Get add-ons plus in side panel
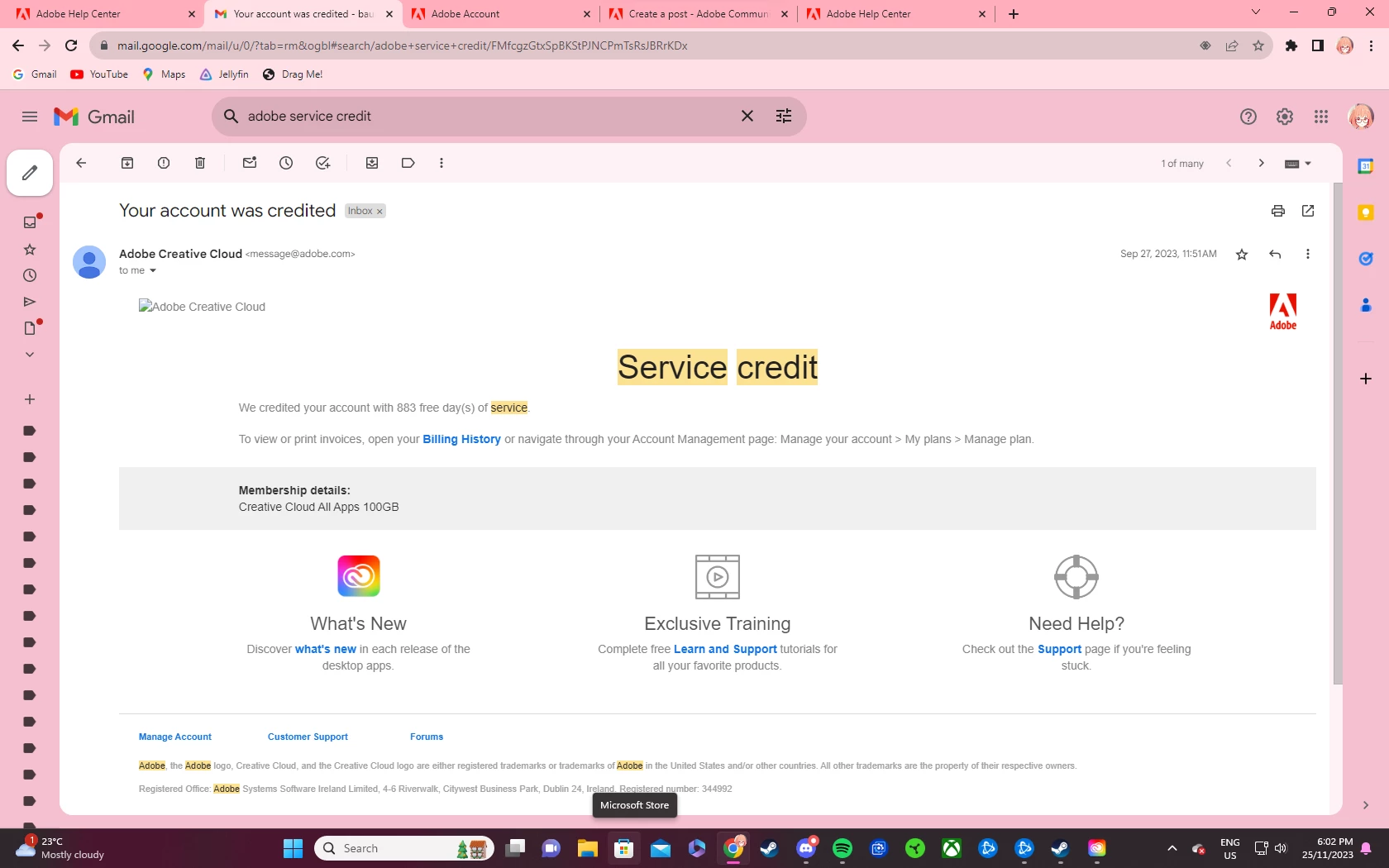The width and height of the screenshot is (1389, 868). coord(1366,379)
